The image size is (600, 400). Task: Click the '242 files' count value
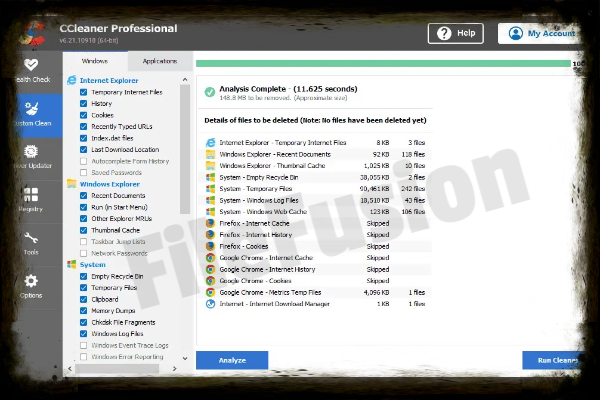tap(414, 189)
